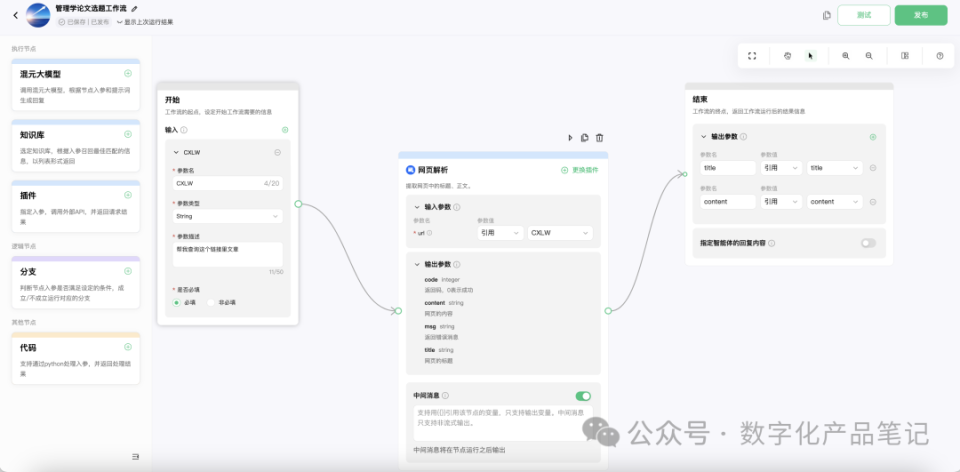Click the 参数名 field containing CXLW
The height and width of the screenshot is (472, 960).
[228, 182]
